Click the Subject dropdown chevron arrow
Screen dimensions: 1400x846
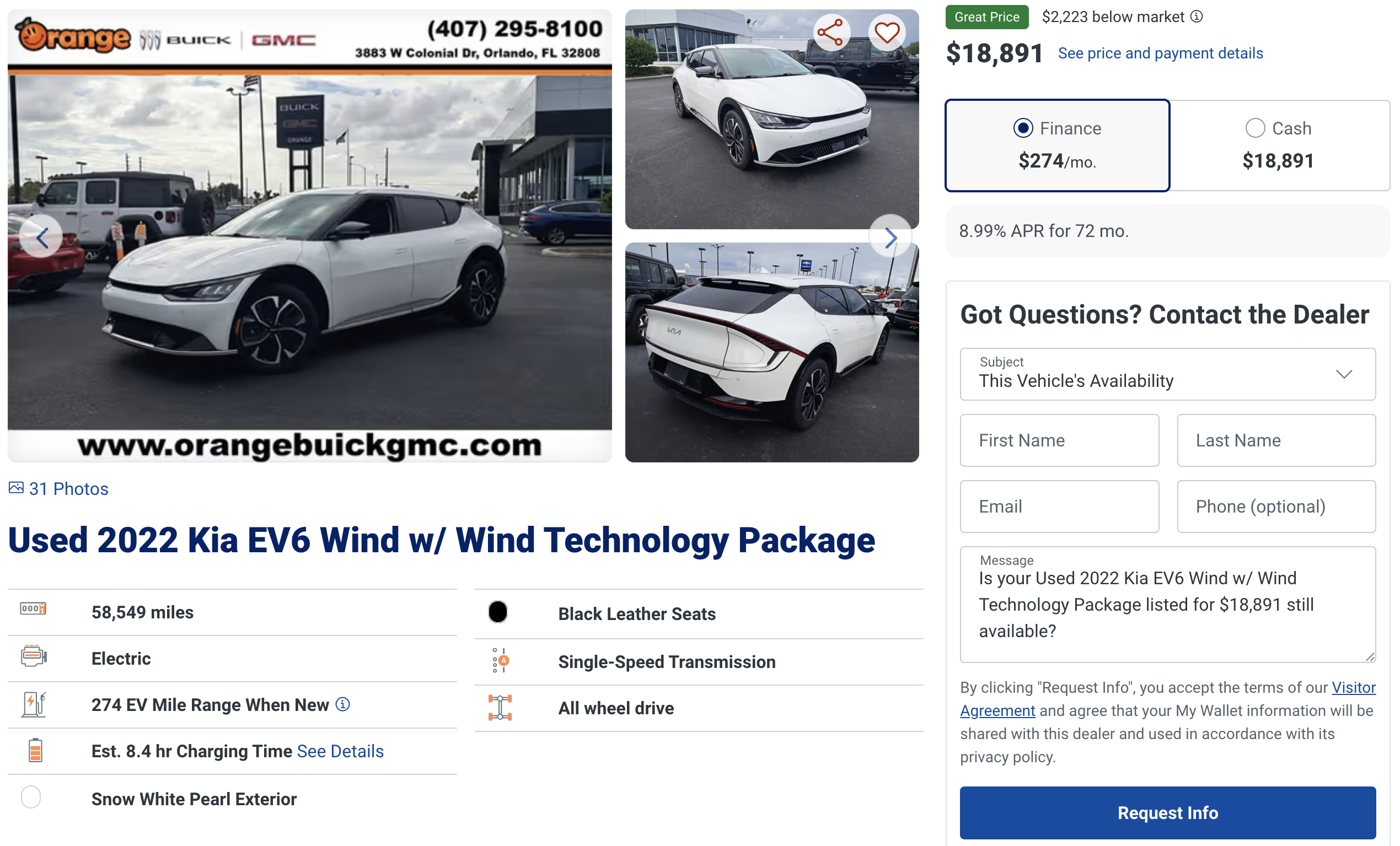tap(1344, 374)
